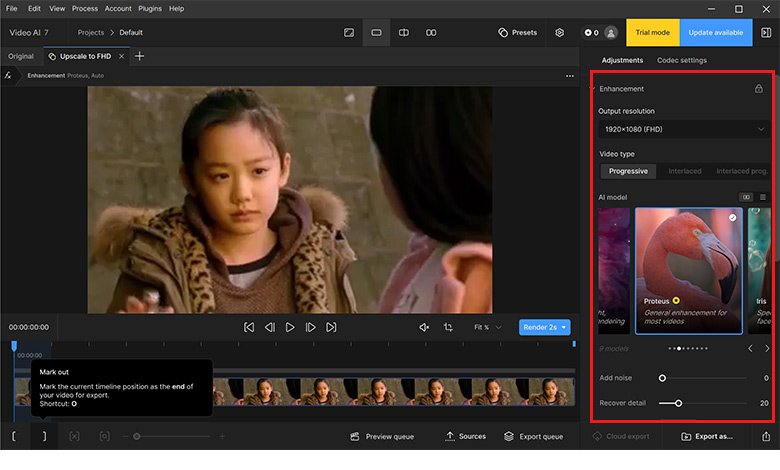This screenshot has width=780, height=470.
Task: Open the Fit % zoom dropdown
Action: point(488,327)
